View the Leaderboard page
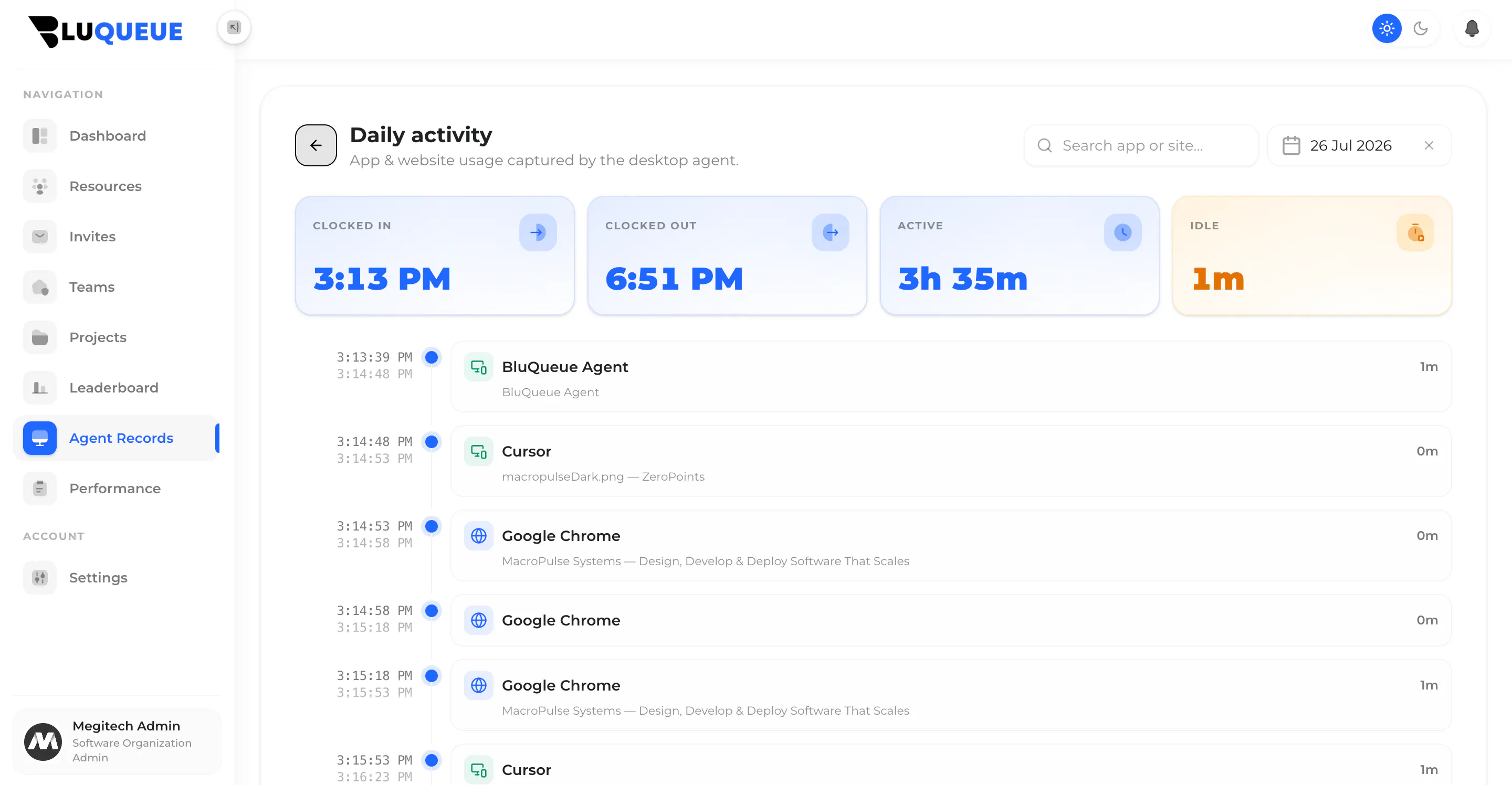 click(116, 388)
